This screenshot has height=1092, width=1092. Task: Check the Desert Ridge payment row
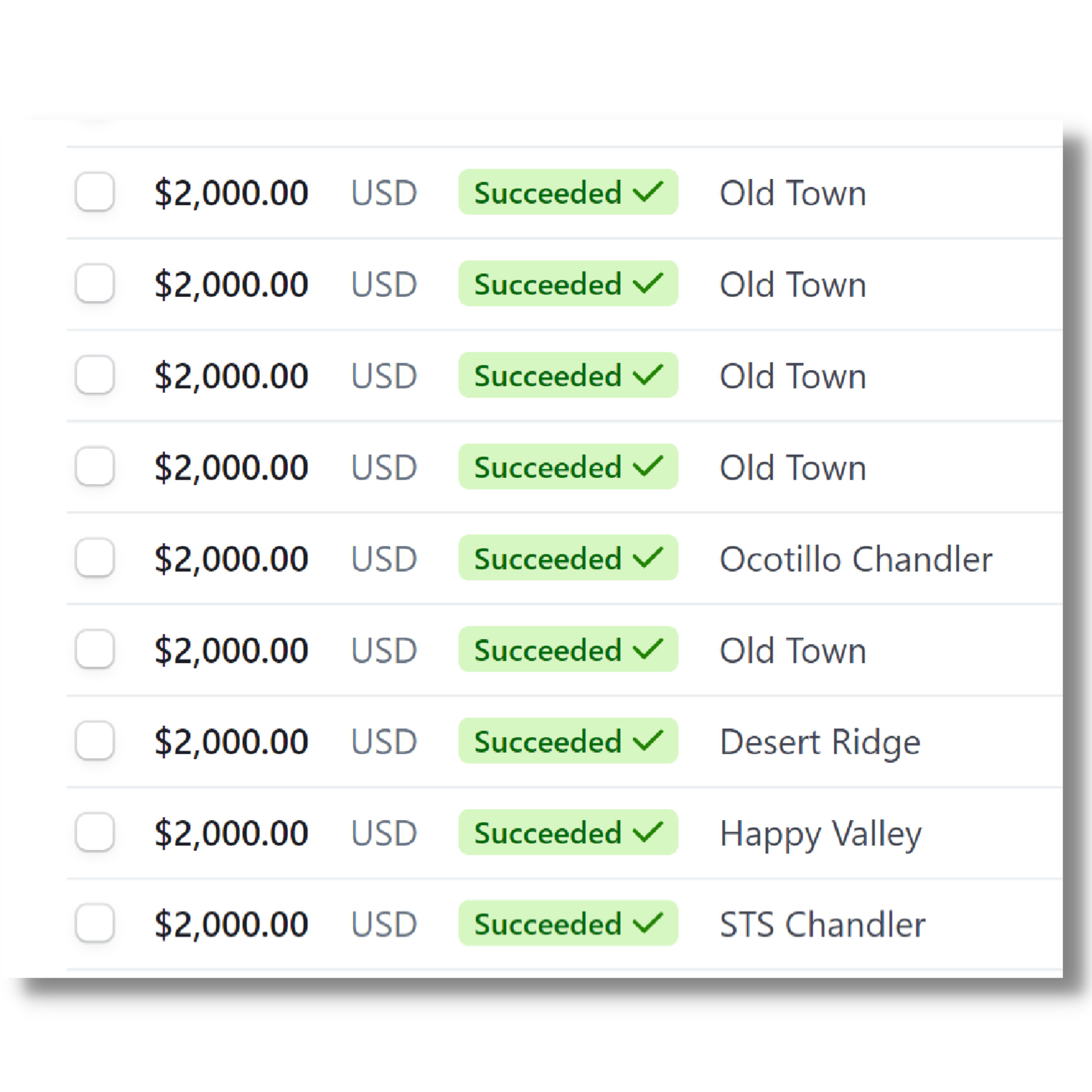95,740
